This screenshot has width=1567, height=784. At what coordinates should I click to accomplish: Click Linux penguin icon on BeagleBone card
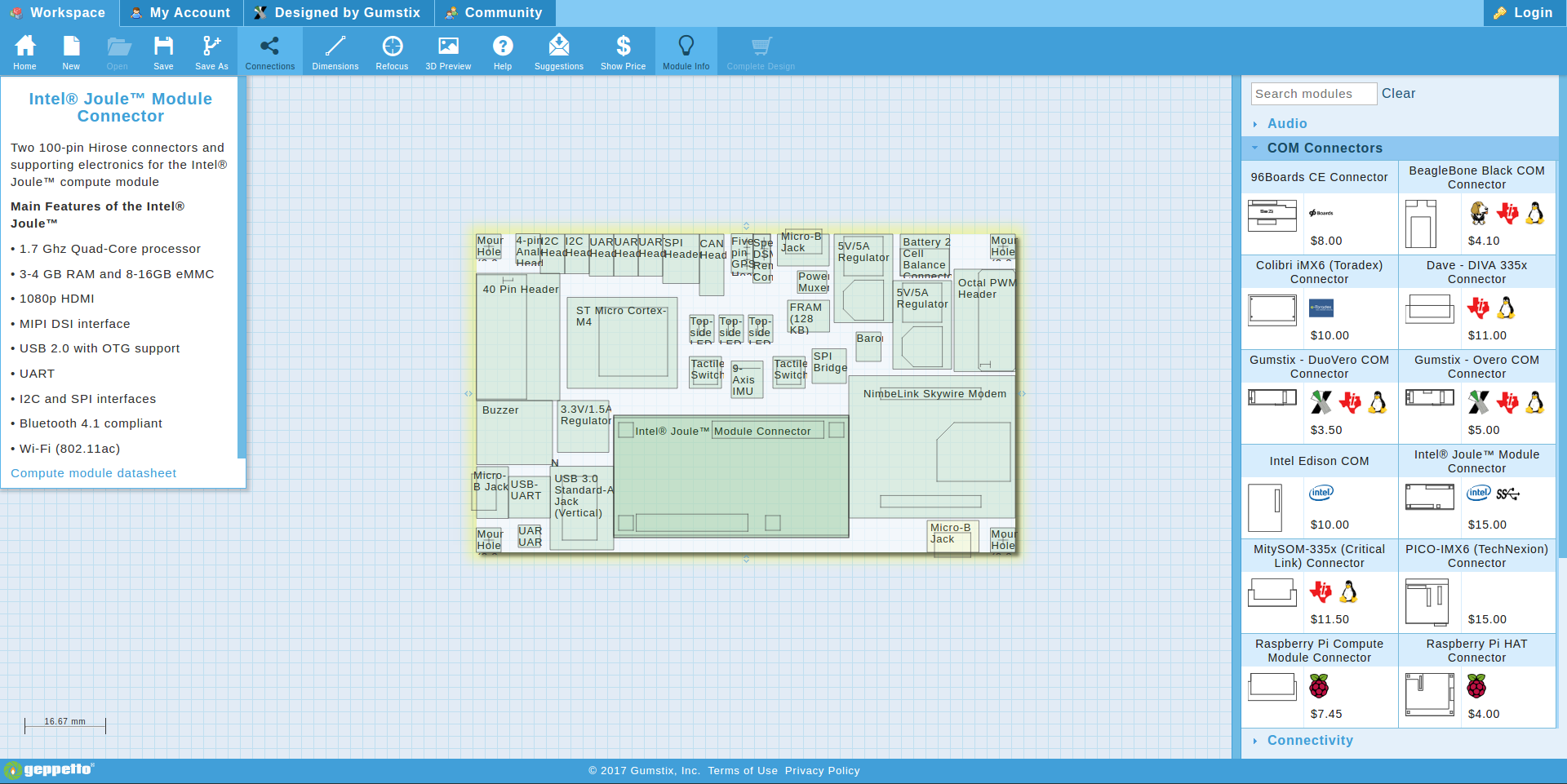(x=1535, y=214)
